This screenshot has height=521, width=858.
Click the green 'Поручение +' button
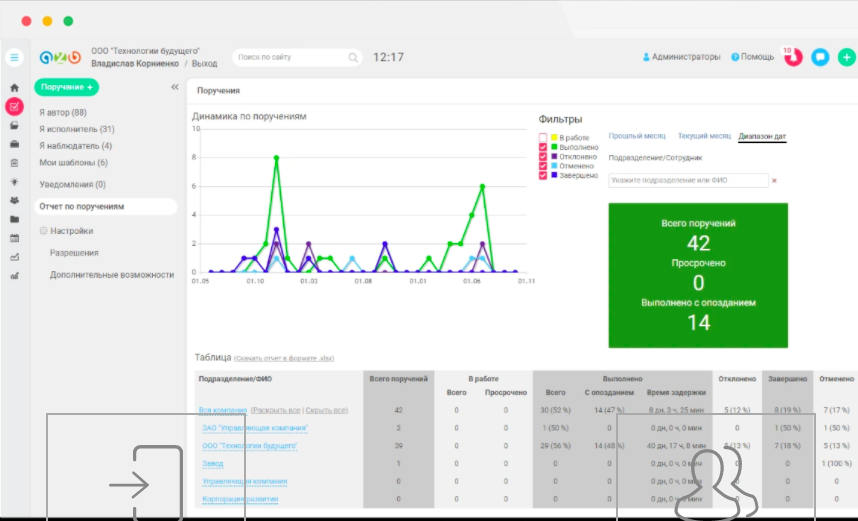click(66, 88)
